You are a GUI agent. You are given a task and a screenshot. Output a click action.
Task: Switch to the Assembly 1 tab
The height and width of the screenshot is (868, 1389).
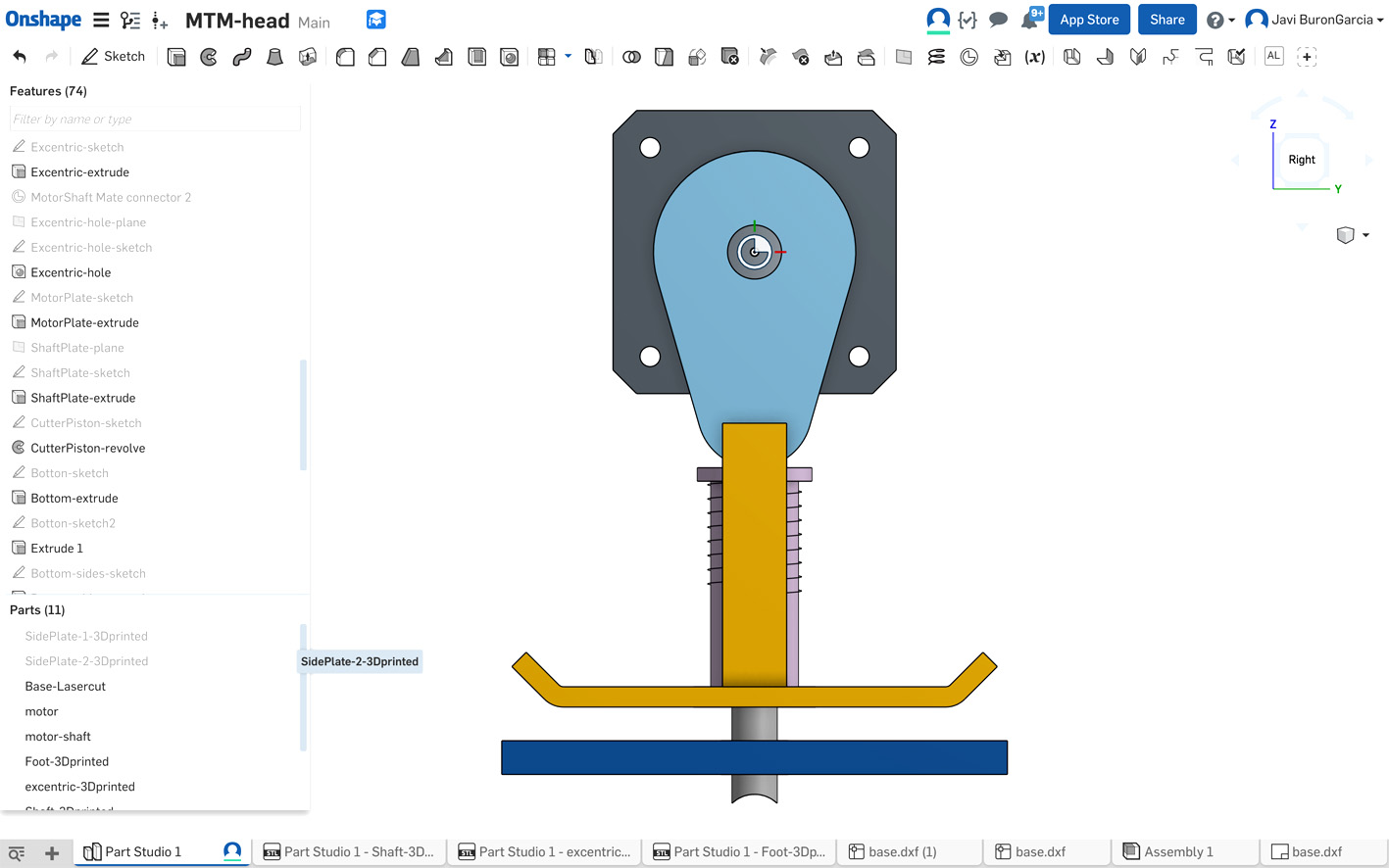(x=1177, y=851)
